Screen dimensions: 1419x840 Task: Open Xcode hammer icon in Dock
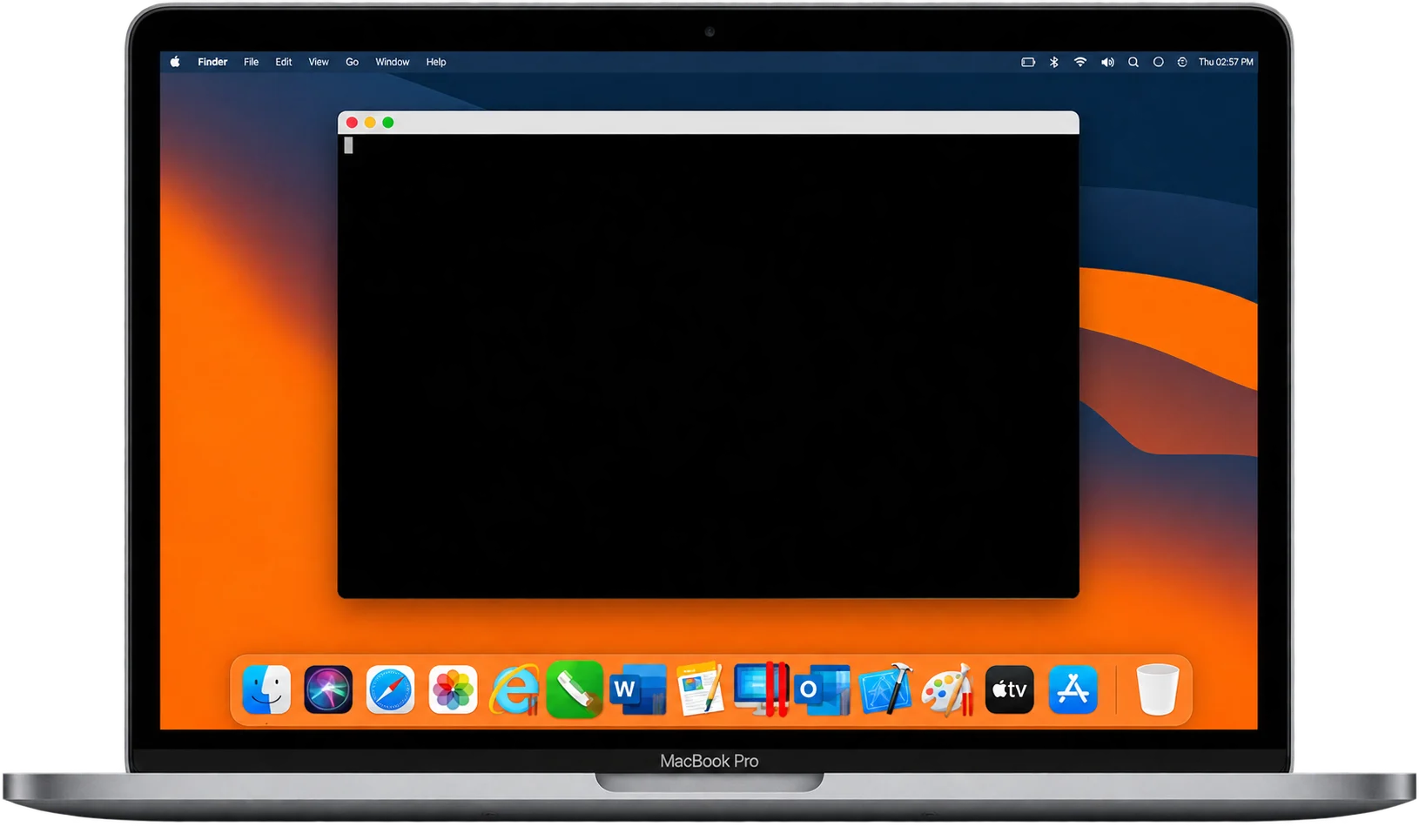pos(886,689)
